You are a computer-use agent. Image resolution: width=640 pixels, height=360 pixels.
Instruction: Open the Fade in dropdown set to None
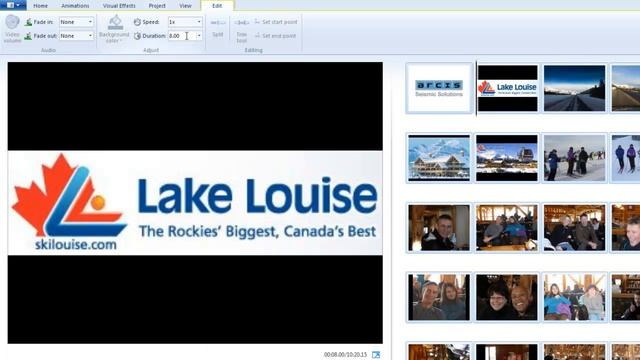pyautogui.click(x=76, y=22)
